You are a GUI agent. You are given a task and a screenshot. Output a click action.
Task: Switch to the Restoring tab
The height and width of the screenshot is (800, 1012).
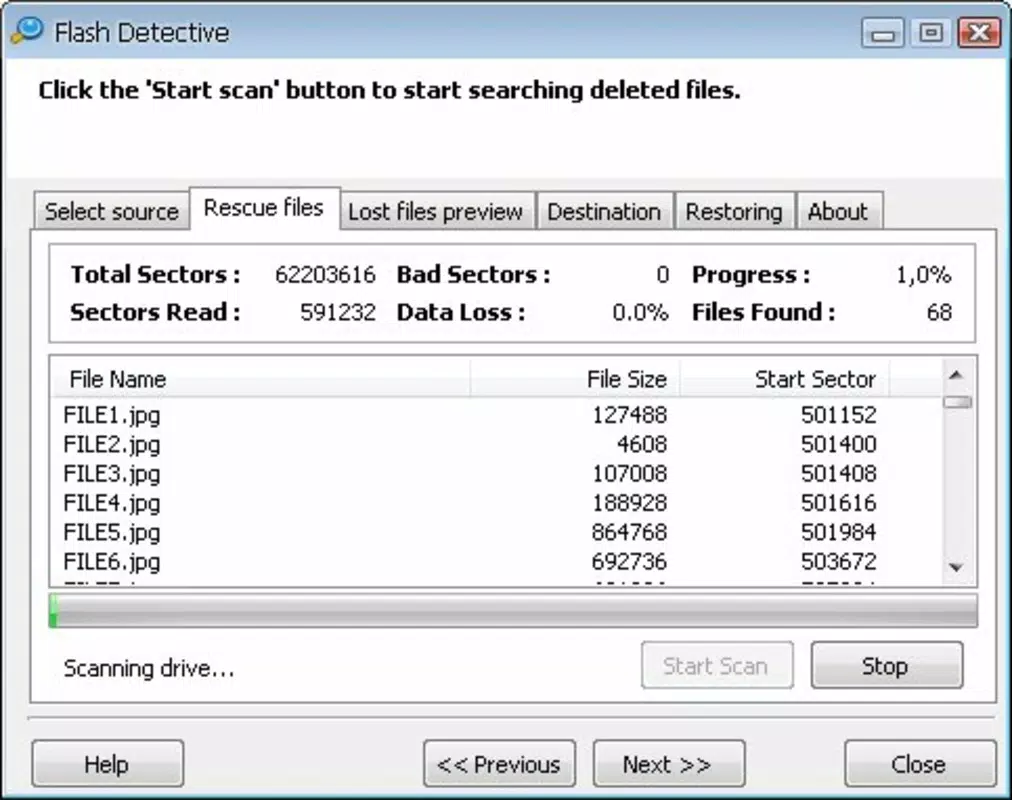click(x=734, y=211)
